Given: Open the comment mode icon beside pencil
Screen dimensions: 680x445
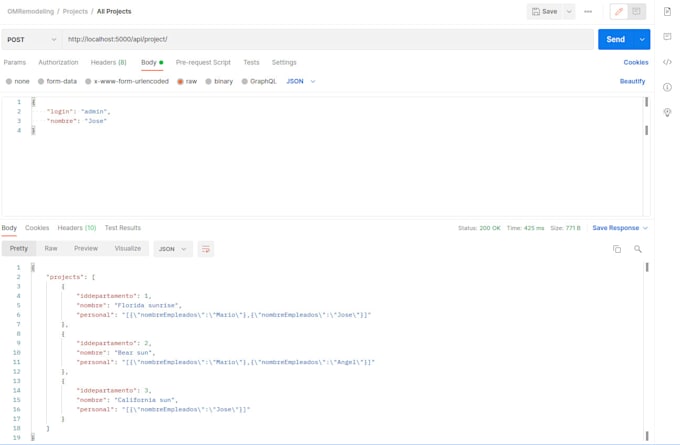Looking at the screenshot, I should point(636,12).
